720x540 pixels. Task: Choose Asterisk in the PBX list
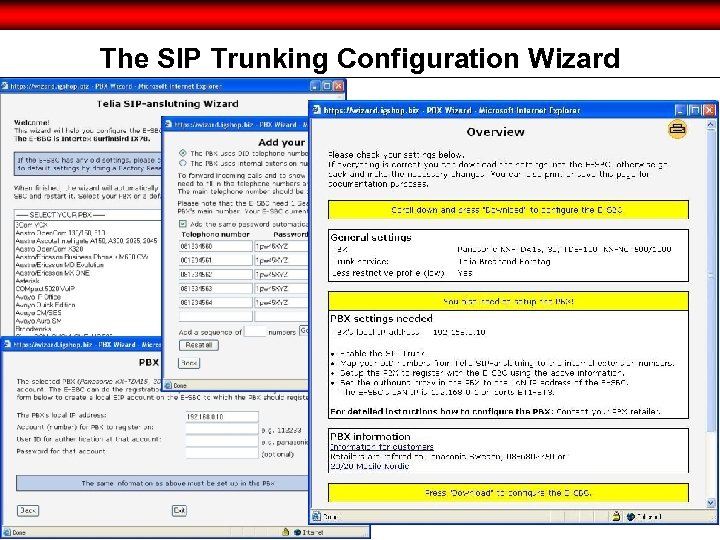coord(28,281)
